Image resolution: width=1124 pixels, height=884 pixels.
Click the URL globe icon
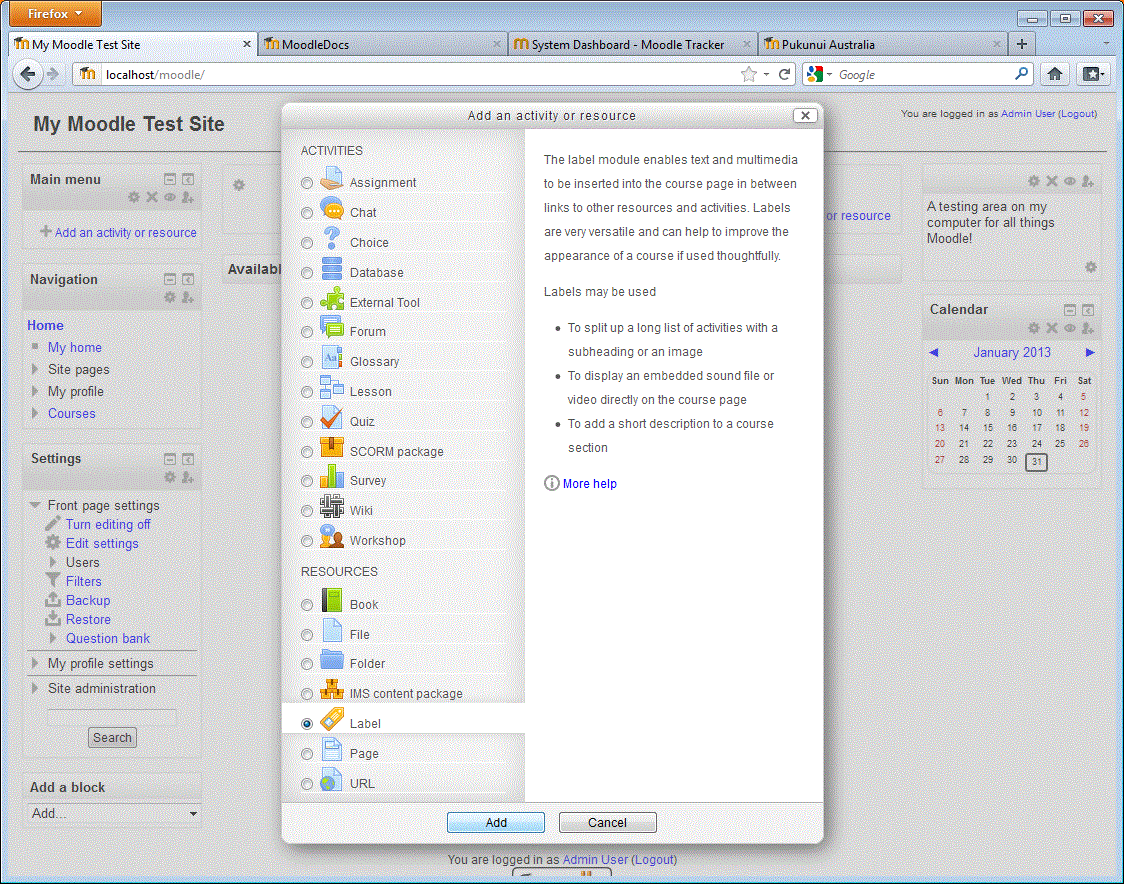point(331,780)
